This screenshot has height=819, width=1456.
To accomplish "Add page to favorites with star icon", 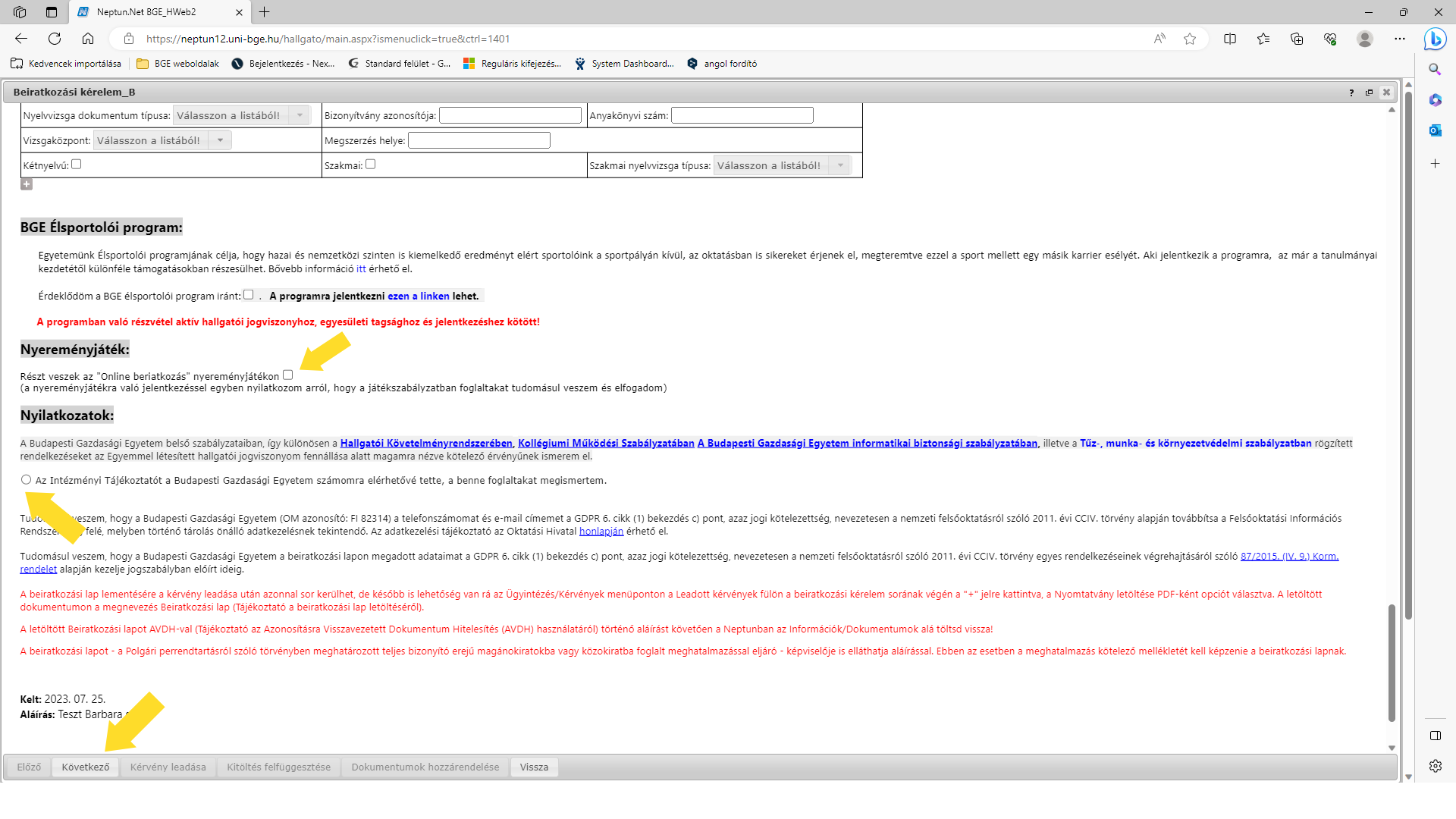I will point(1190,39).
